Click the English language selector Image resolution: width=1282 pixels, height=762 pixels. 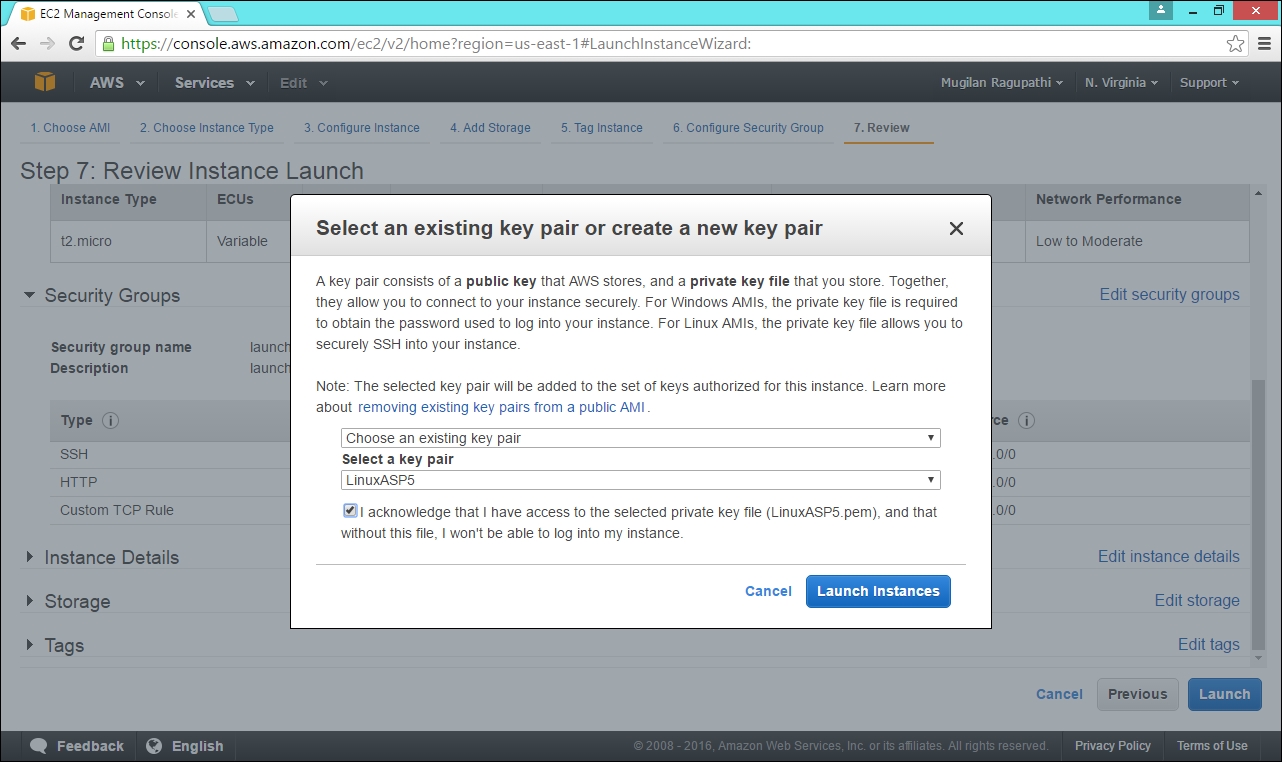(x=185, y=746)
